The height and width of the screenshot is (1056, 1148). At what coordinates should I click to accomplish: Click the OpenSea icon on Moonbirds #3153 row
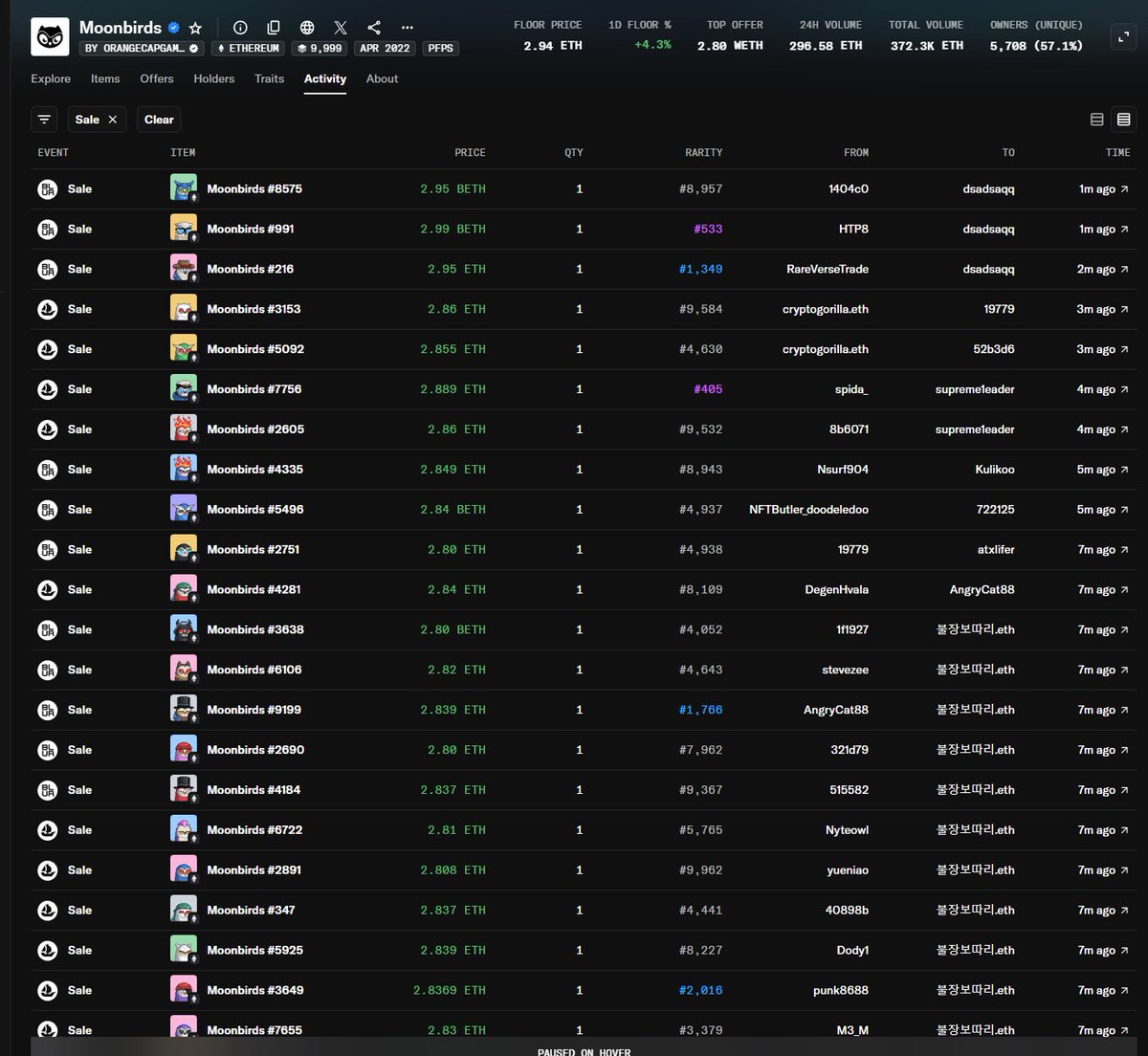(x=47, y=310)
